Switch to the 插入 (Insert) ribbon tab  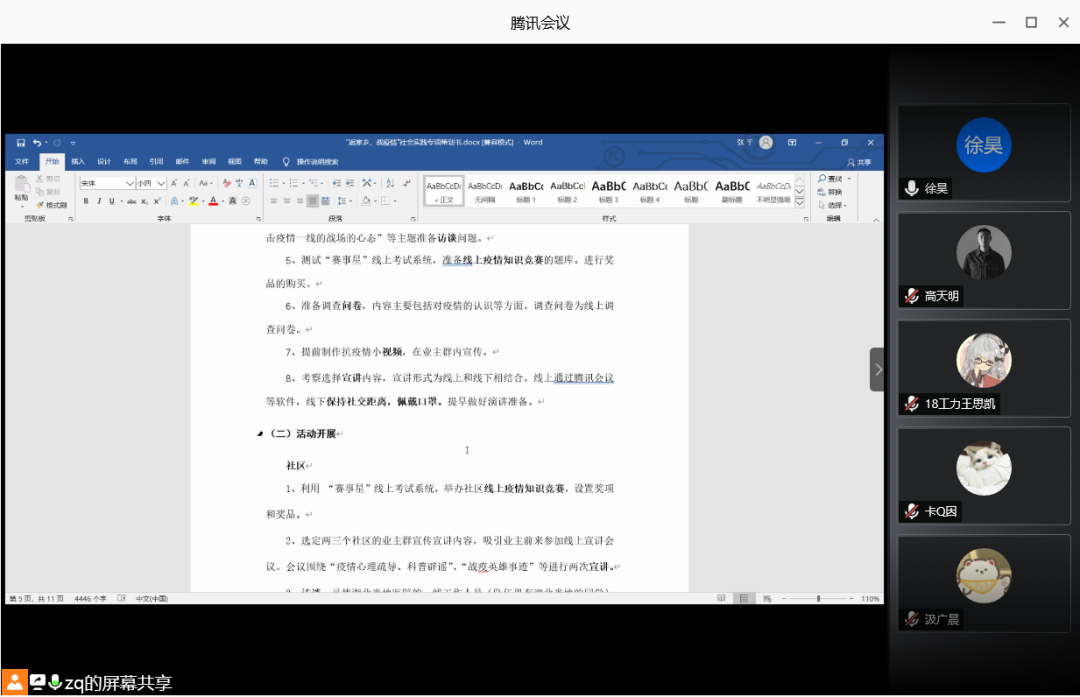point(77,161)
